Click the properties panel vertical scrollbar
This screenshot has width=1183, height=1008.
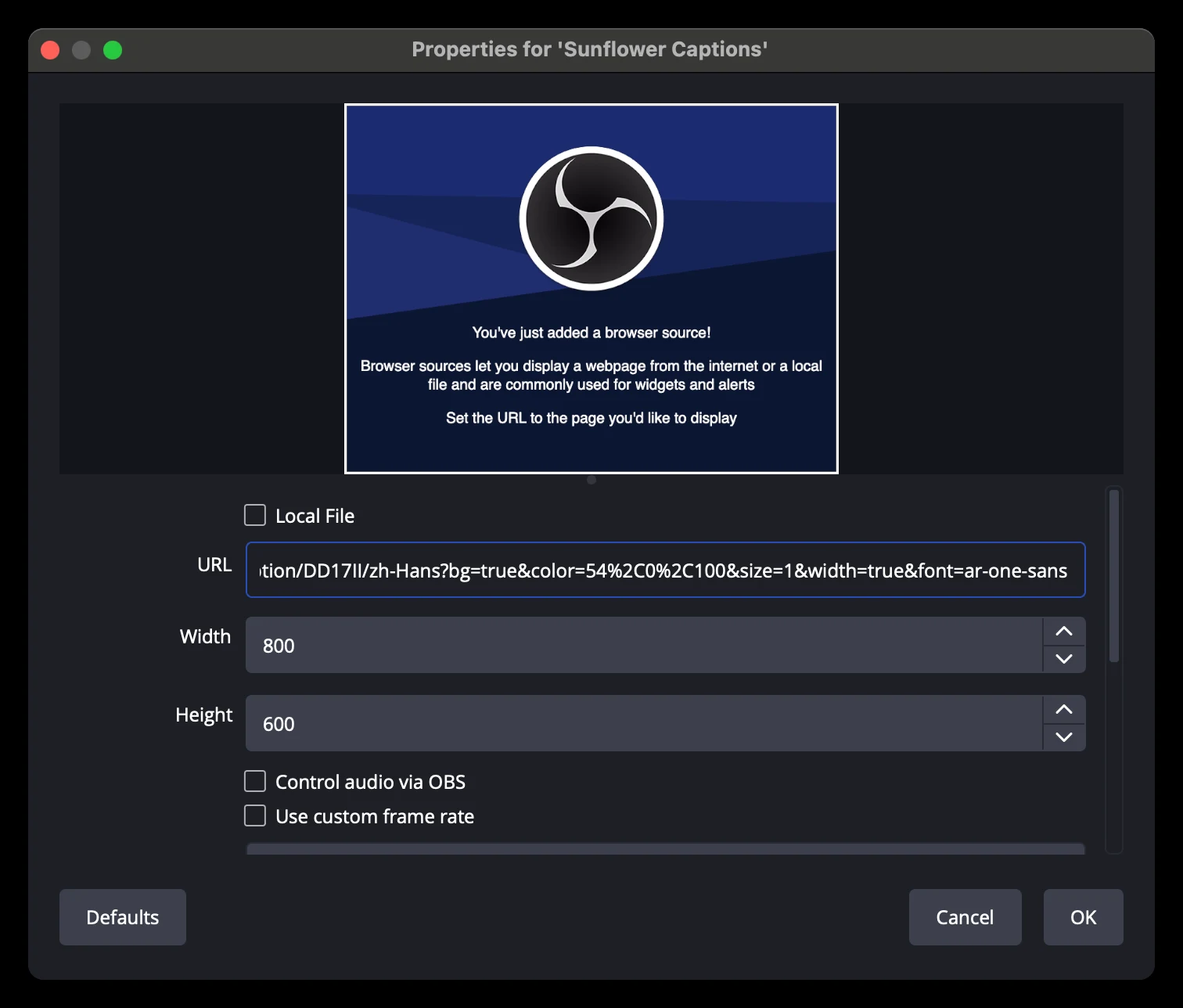coord(1114,576)
